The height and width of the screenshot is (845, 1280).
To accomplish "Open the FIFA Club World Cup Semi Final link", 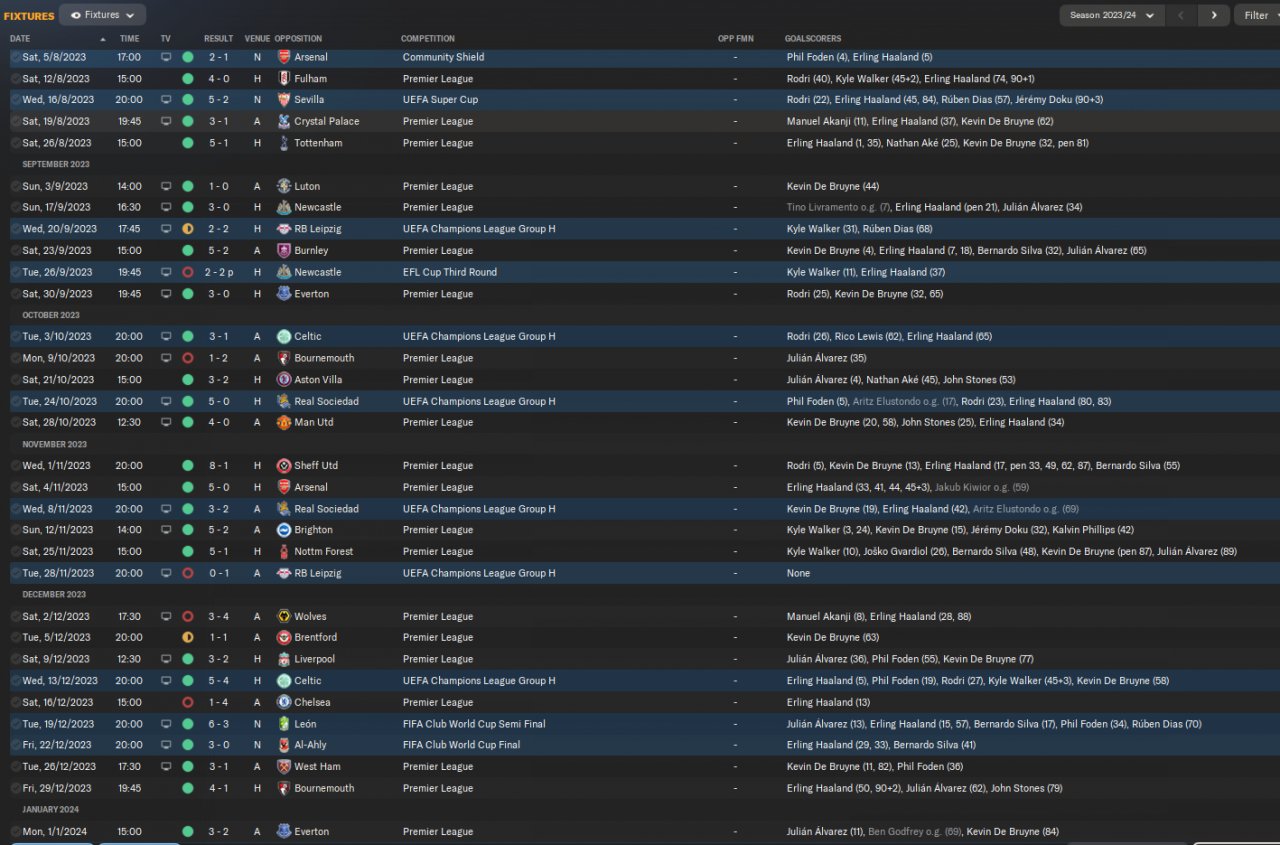I will pos(474,724).
